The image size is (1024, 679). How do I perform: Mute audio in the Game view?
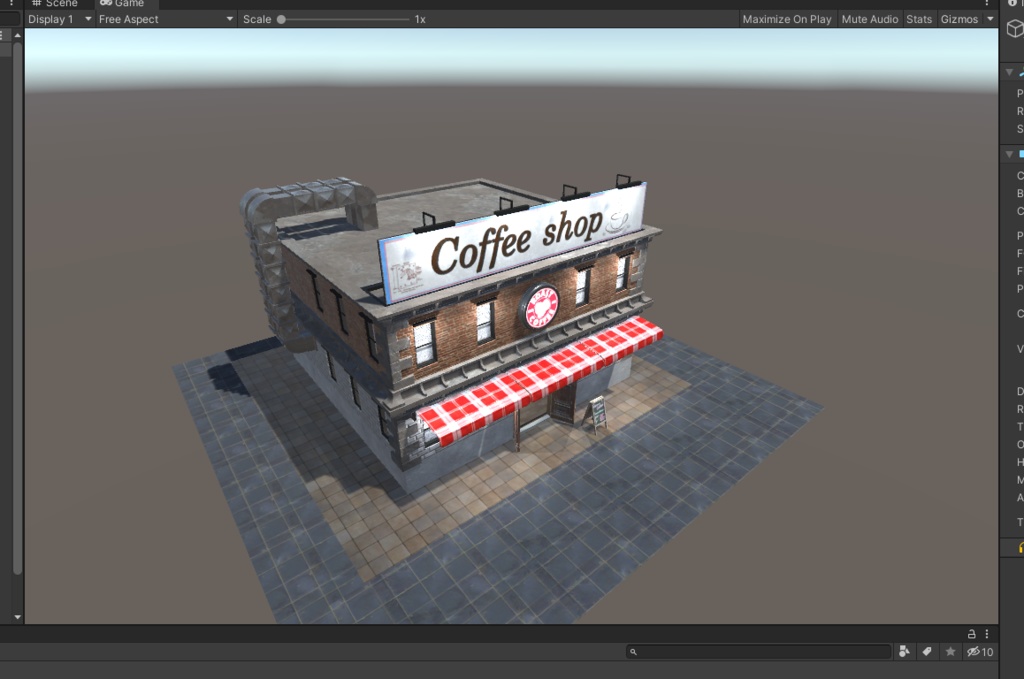point(869,18)
